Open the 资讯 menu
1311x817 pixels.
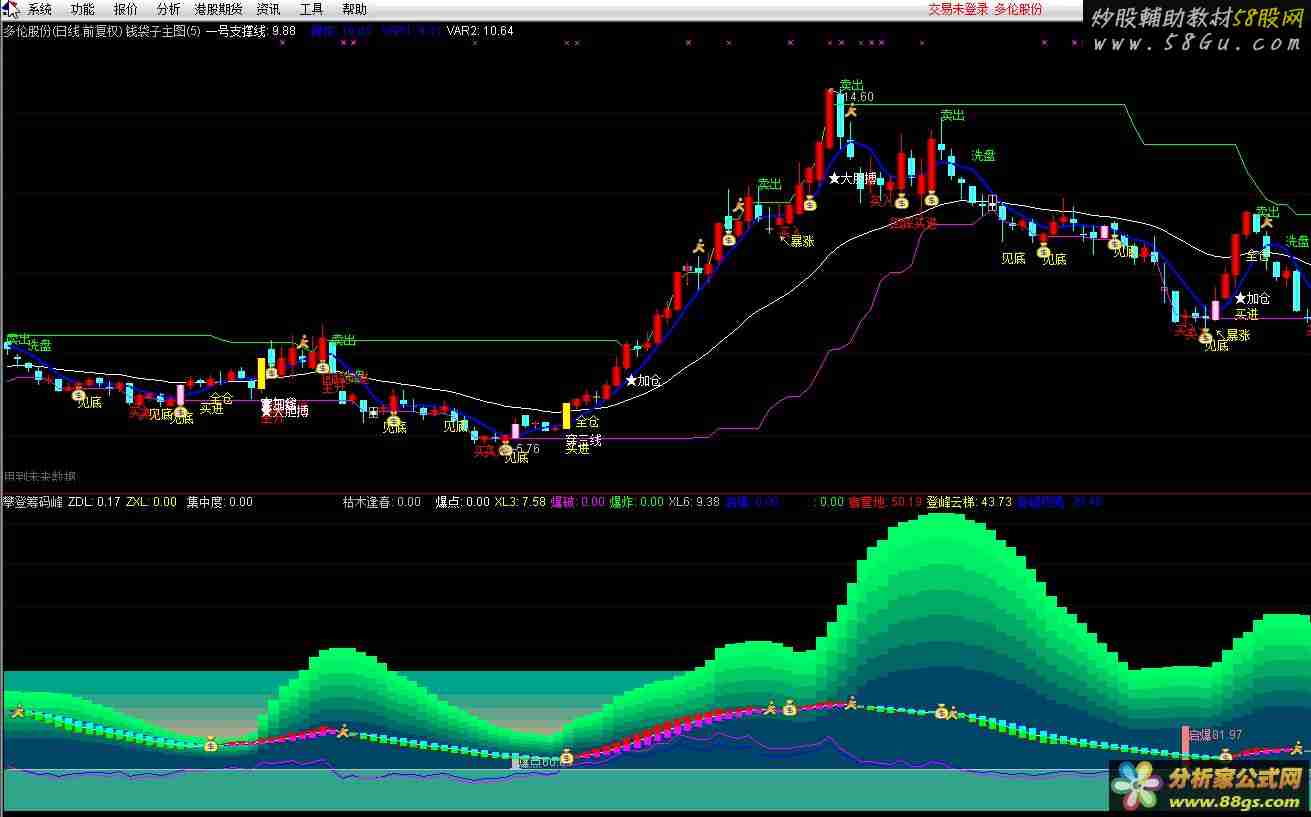[x=268, y=9]
